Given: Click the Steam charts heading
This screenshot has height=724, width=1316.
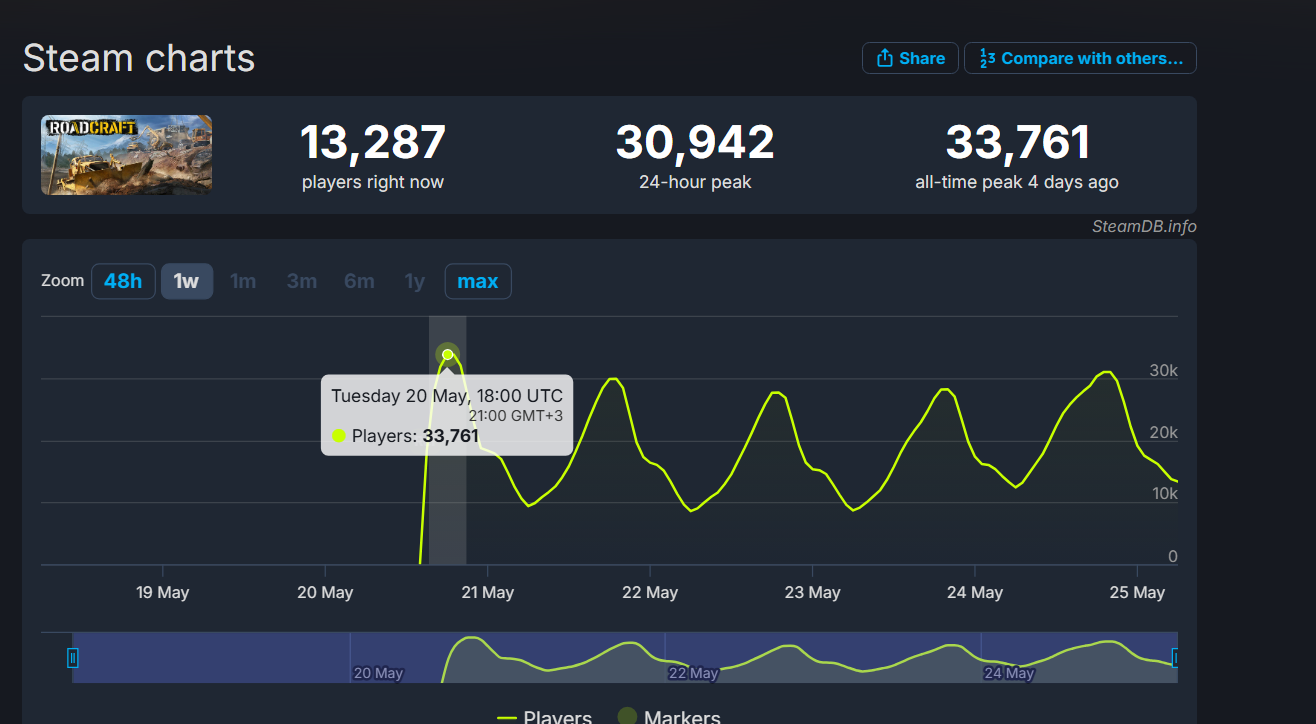Looking at the screenshot, I should coord(139,58).
